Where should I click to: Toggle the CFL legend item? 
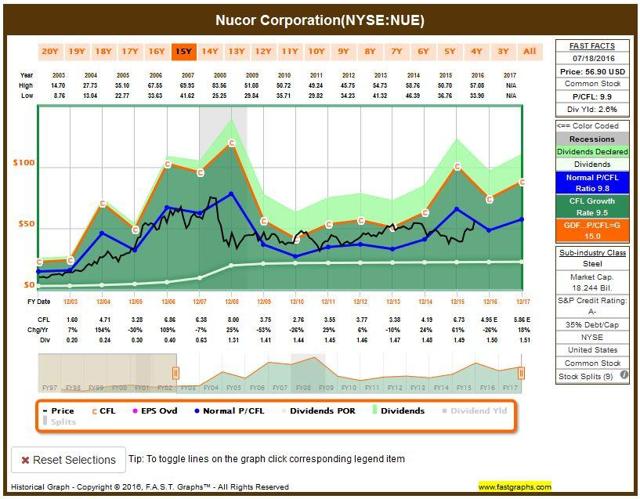coord(104,411)
